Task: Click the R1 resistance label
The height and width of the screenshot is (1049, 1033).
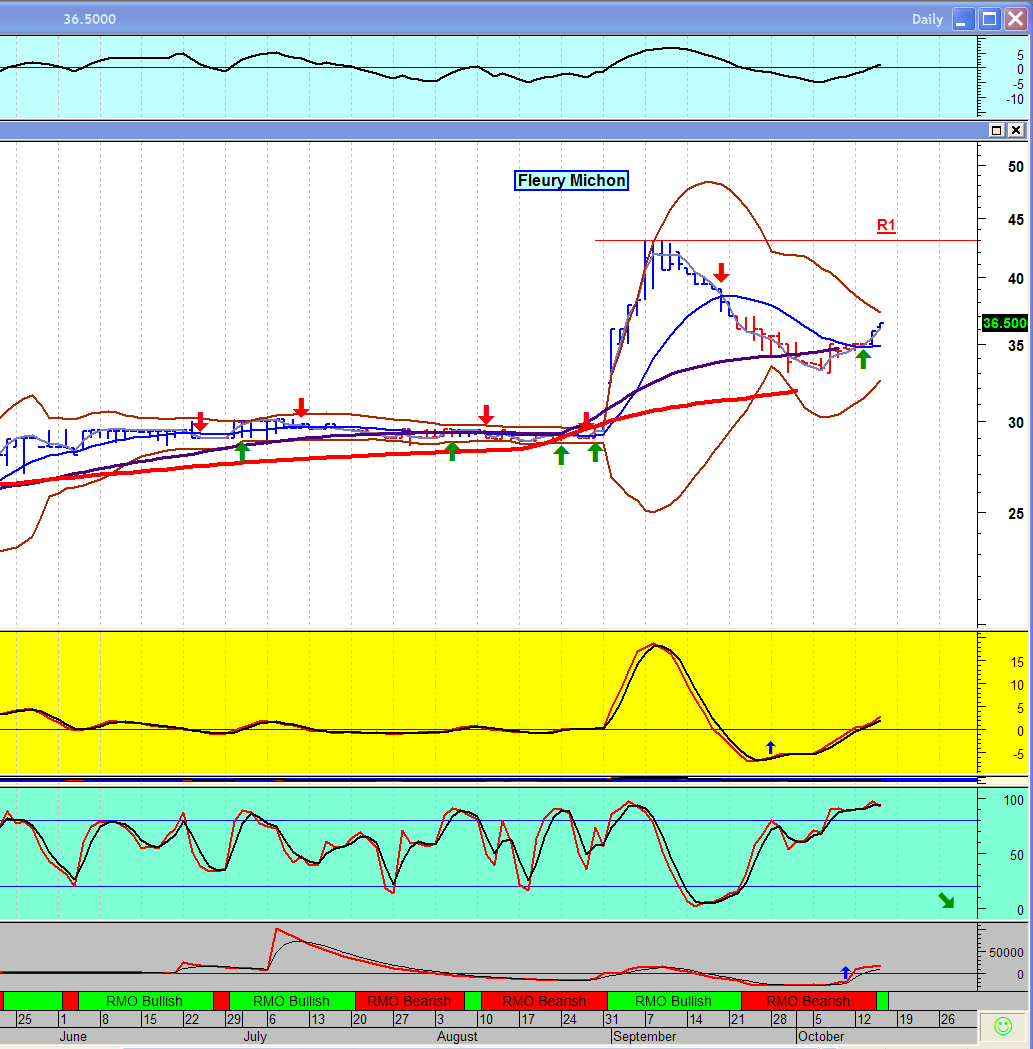Action: (886, 225)
